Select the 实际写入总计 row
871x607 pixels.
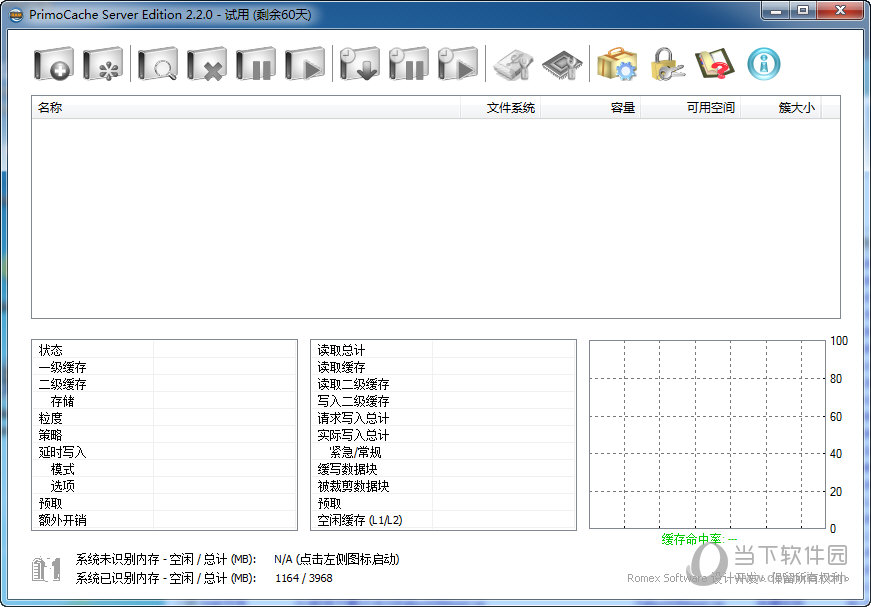click(x=443, y=435)
